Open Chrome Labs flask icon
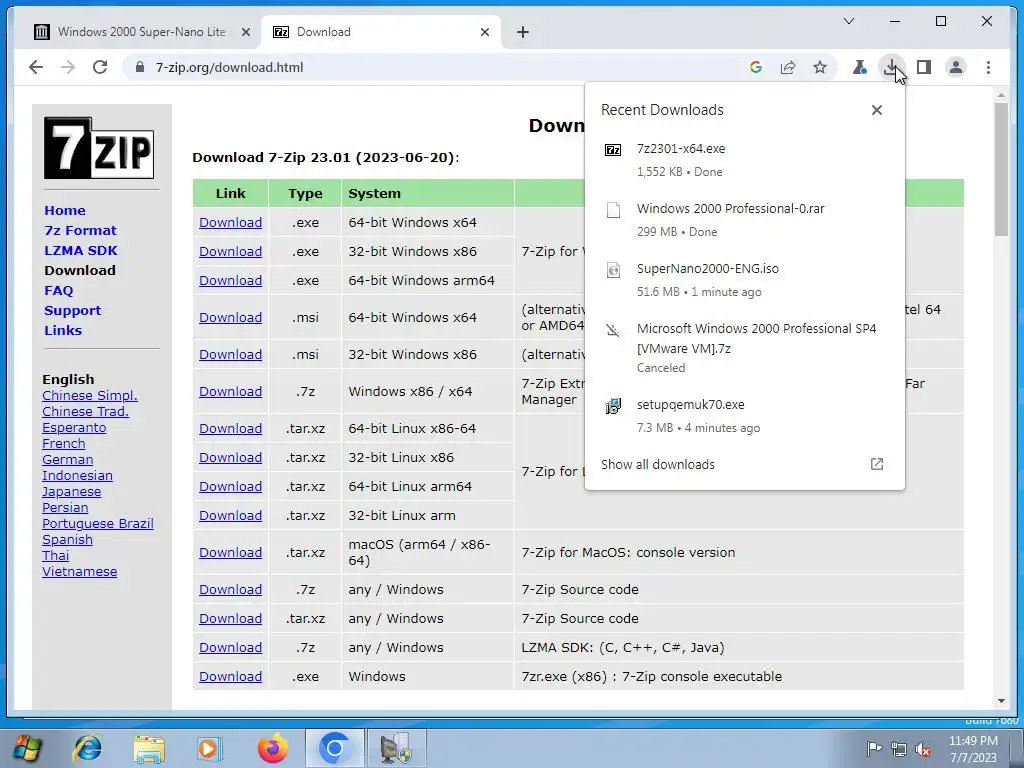 coord(859,67)
